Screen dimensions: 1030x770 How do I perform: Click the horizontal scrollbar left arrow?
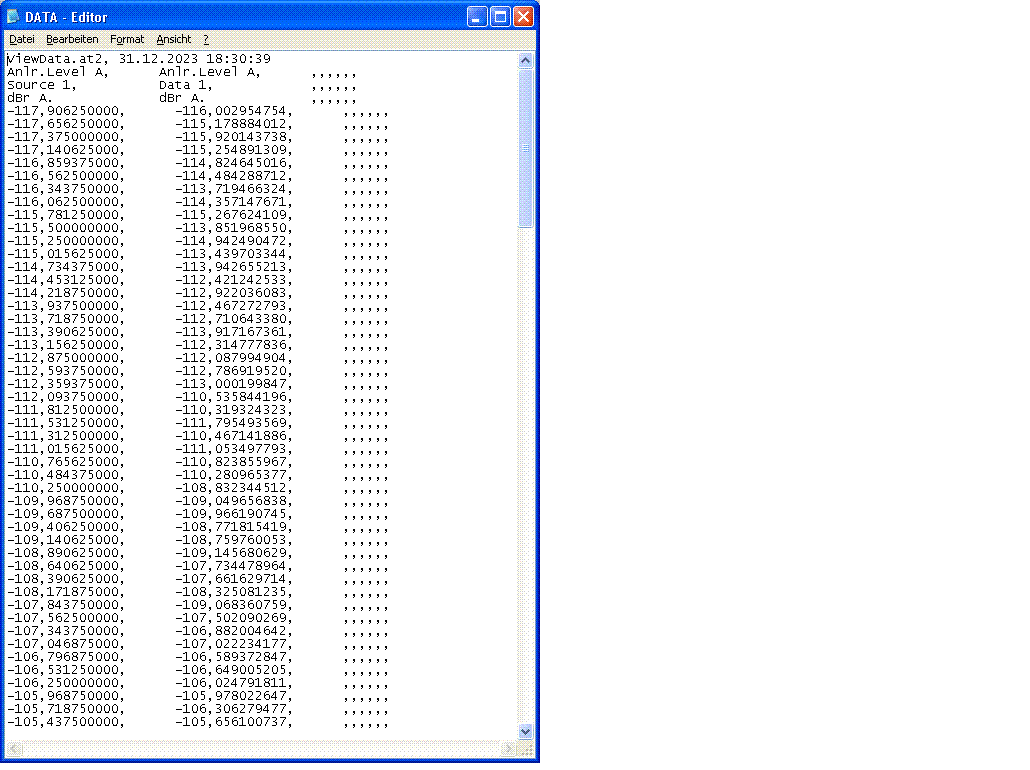pyautogui.click(x=14, y=748)
